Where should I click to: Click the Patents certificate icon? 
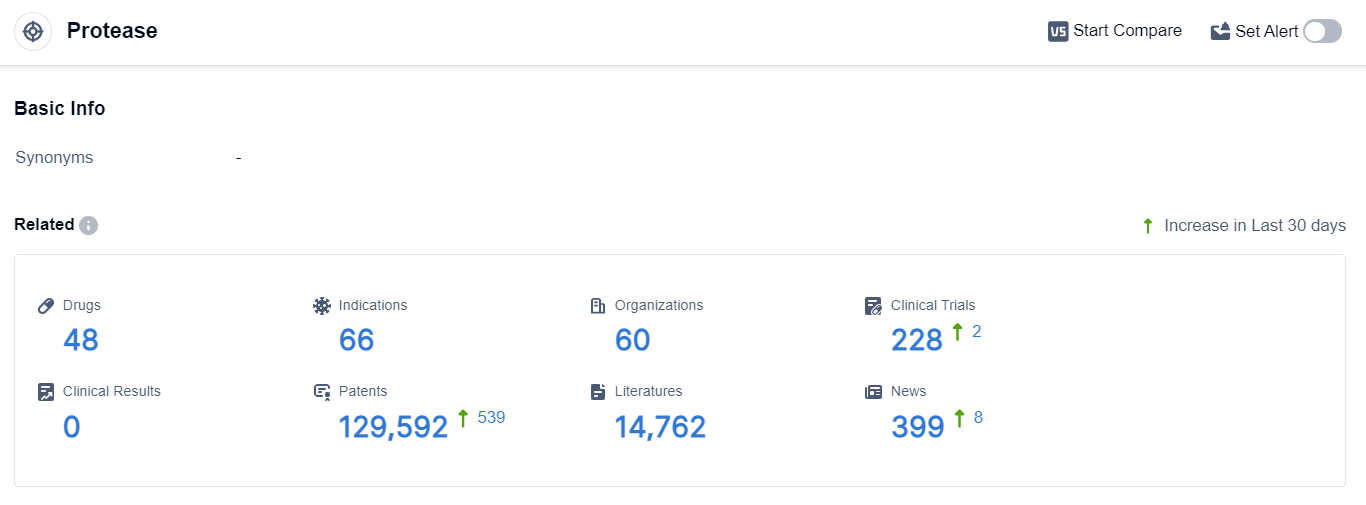322,392
